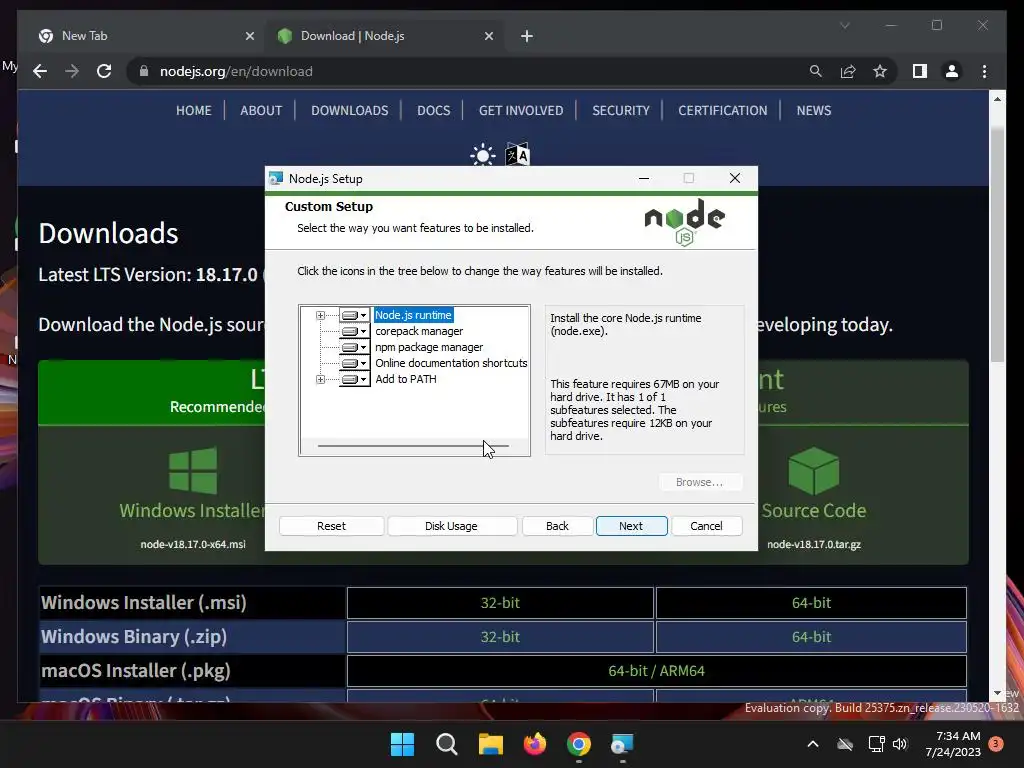The height and width of the screenshot is (768, 1024).
Task: Share this page from address bar
Action: click(x=848, y=71)
